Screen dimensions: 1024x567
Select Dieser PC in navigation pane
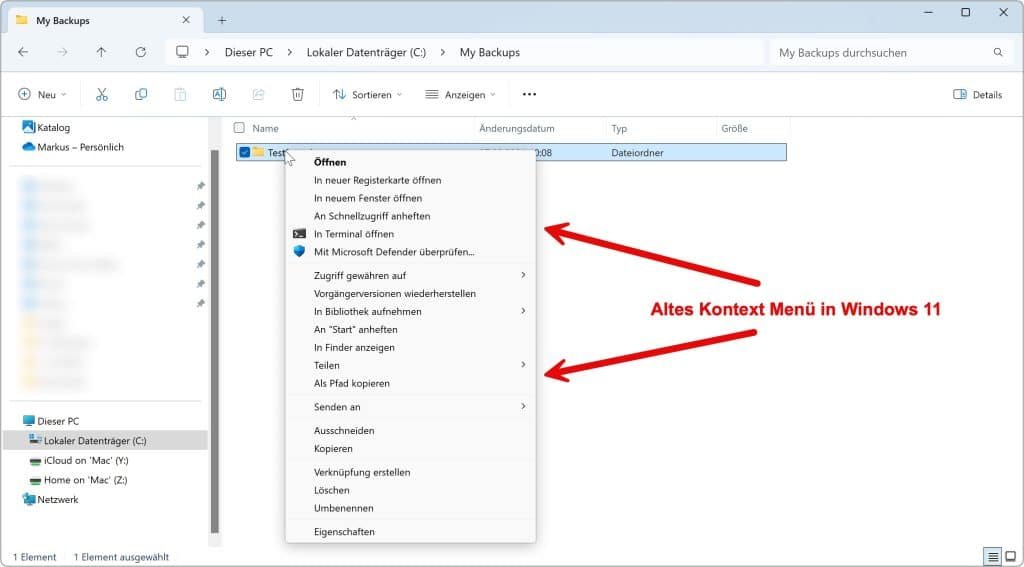[x=51, y=421]
